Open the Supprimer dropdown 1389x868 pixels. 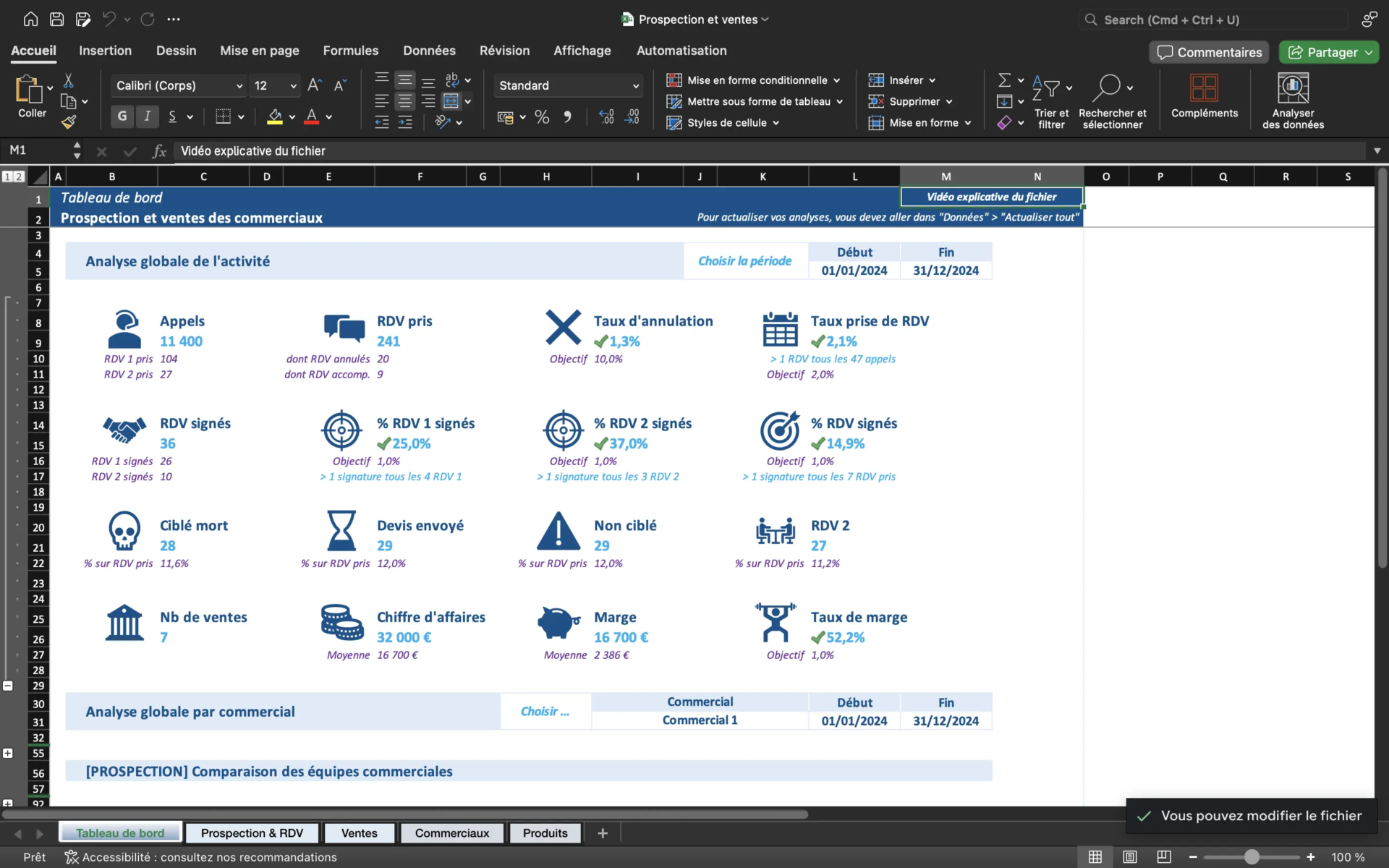(x=911, y=101)
